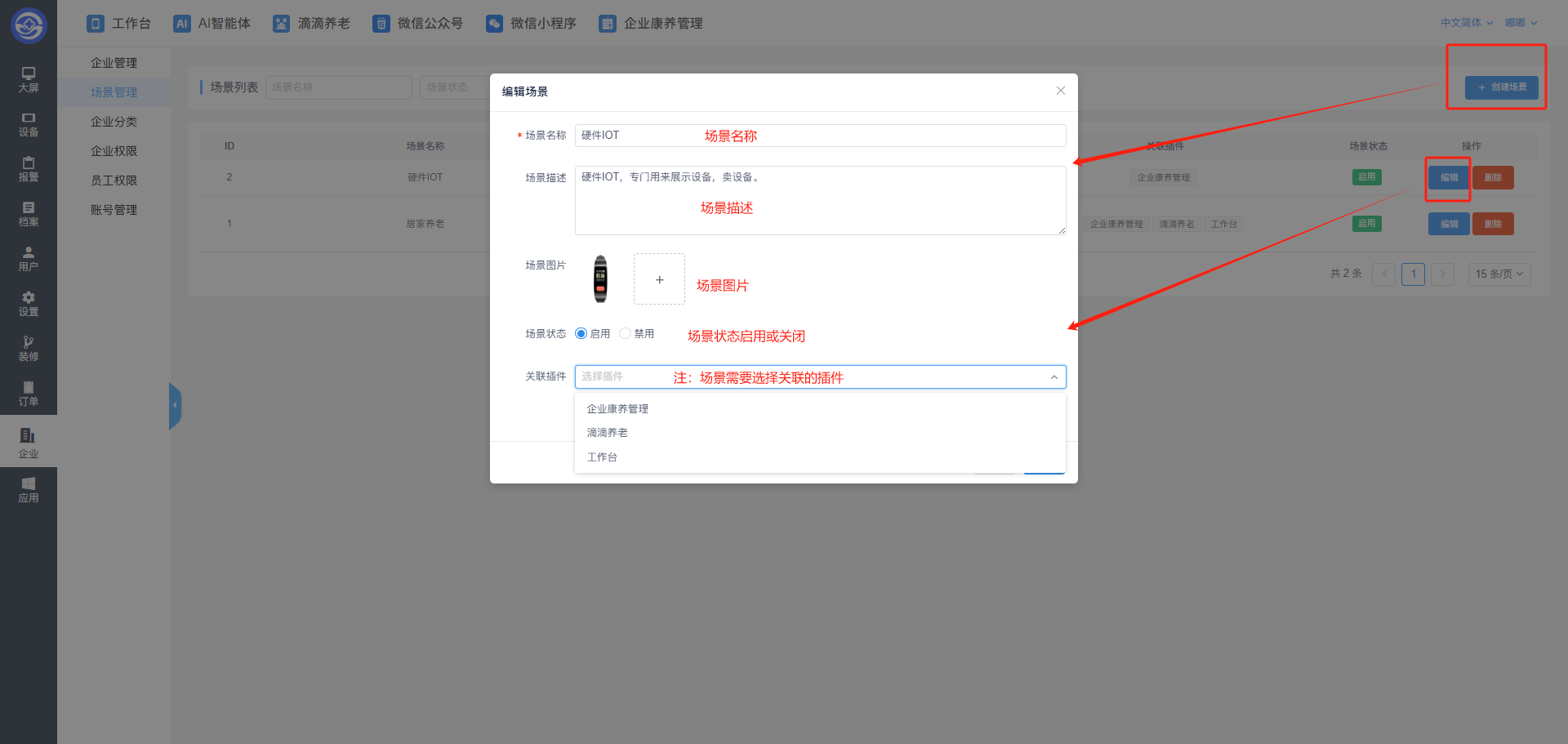1568x744 pixels.
Task: Switch to the AI智能体 top tab
Action: (212, 24)
